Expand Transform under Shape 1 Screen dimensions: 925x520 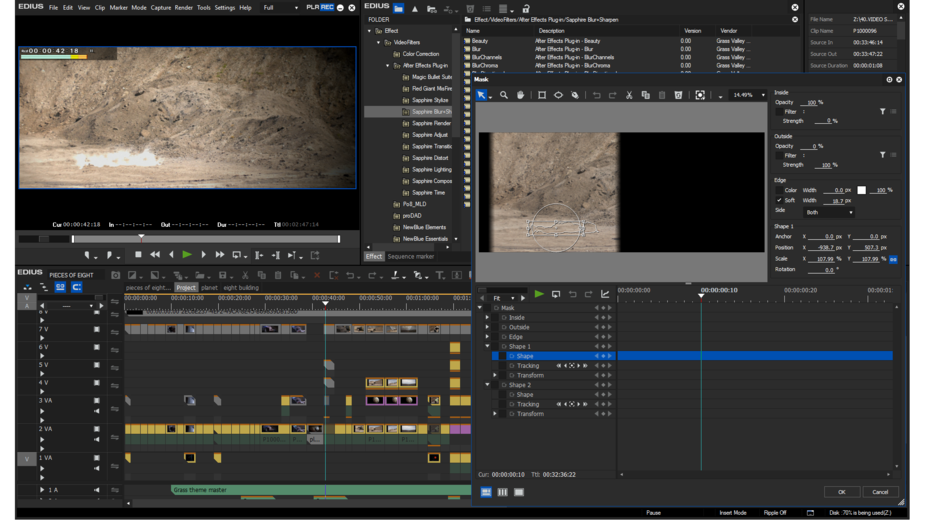(495, 375)
